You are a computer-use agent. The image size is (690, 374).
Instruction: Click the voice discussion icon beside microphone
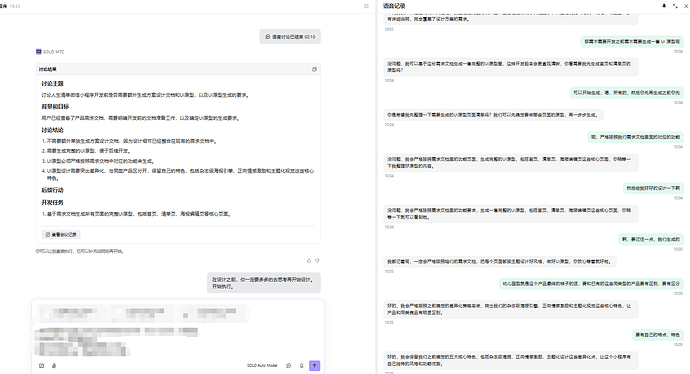pyautogui.click(x=289, y=366)
